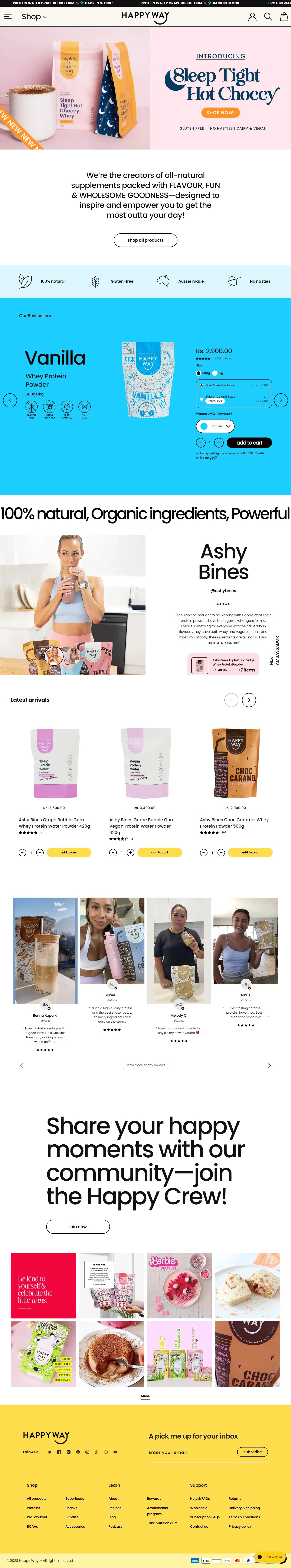Open the hamburger menu icon
291x1568 pixels.
(x=8, y=16)
